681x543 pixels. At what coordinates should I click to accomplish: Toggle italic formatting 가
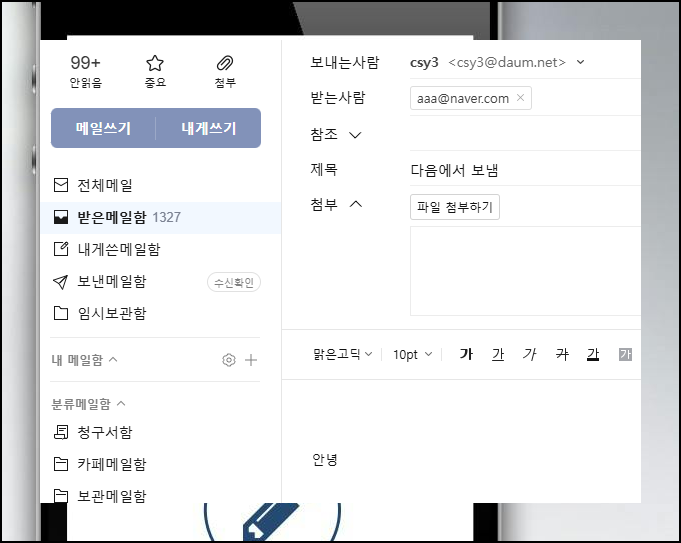529,354
